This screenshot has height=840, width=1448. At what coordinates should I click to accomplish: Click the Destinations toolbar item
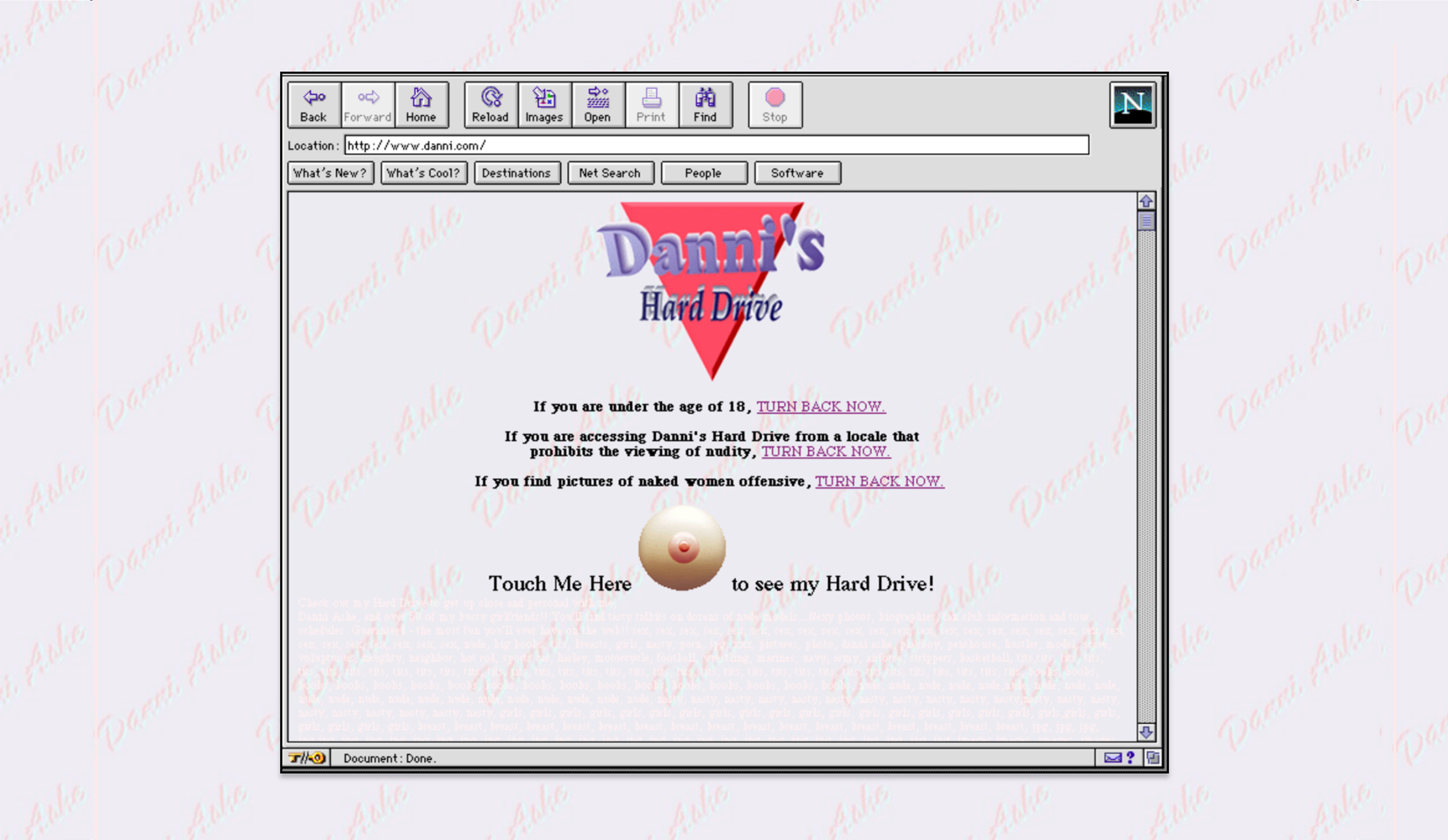pos(516,172)
